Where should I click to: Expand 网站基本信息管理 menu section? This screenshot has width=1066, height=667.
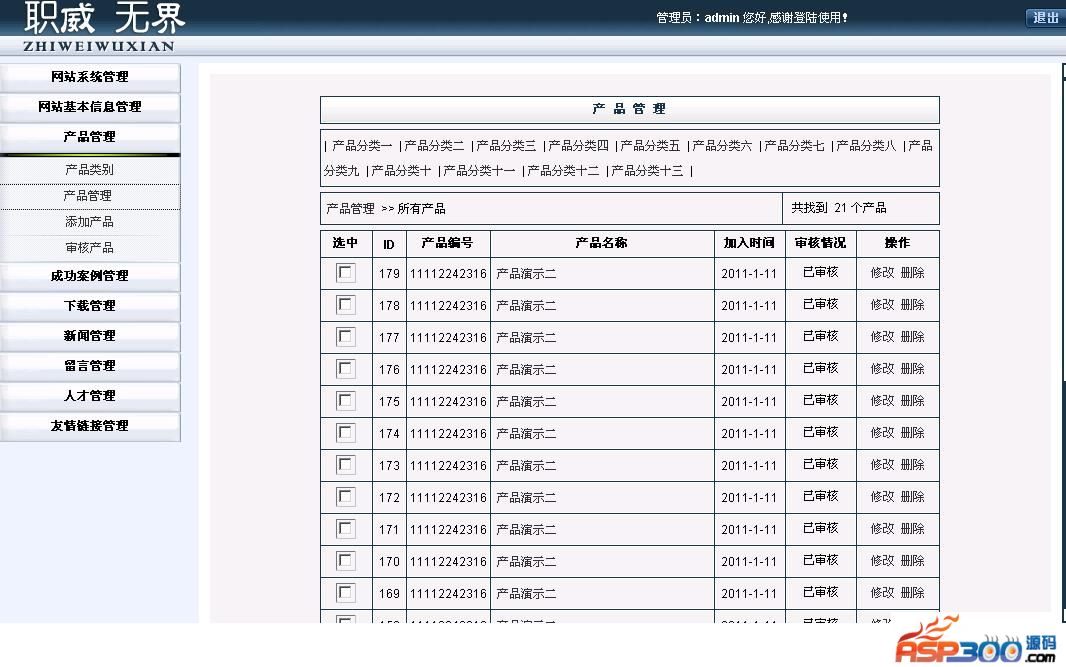point(90,107)
